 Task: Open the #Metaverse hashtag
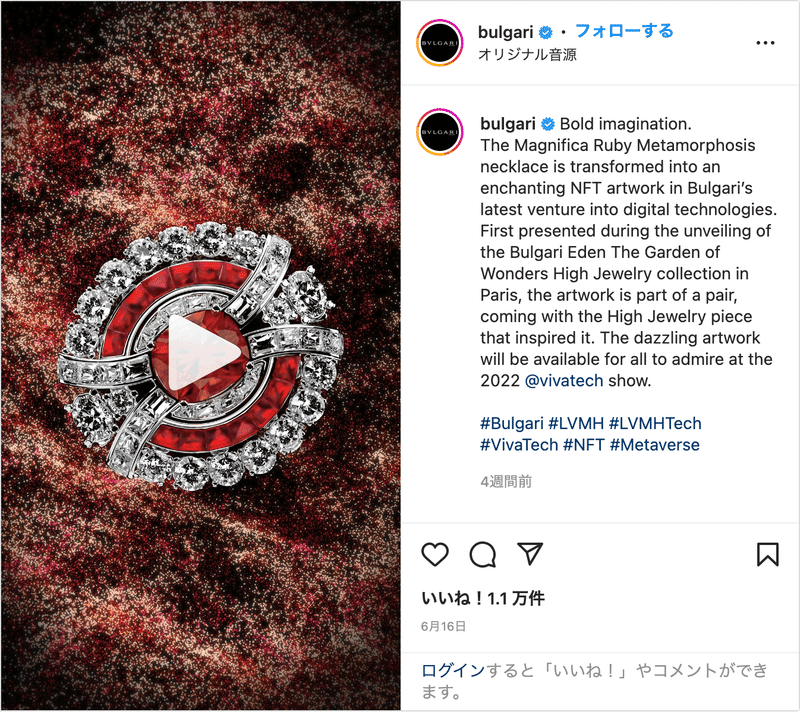[x=655, y=445]
